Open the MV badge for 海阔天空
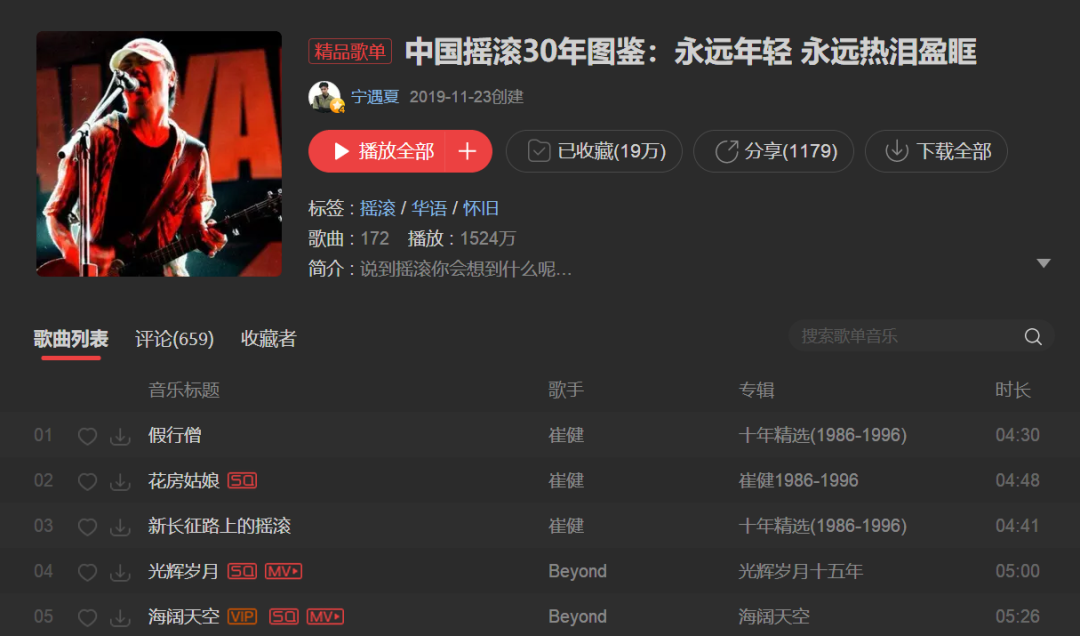The height and width of the screenshot is (636, 1080). coord(325,617)
